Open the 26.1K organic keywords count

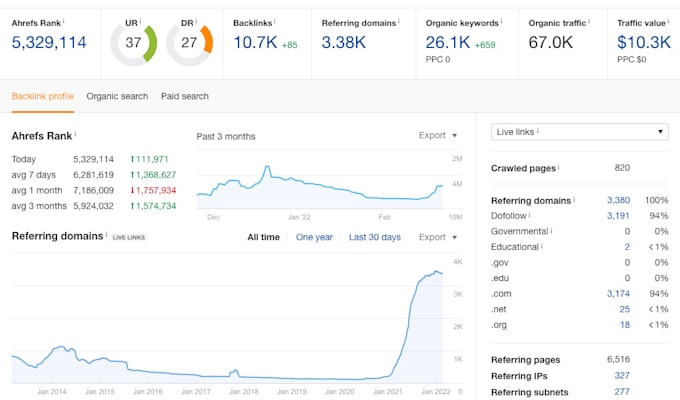(x=448, y=43)
